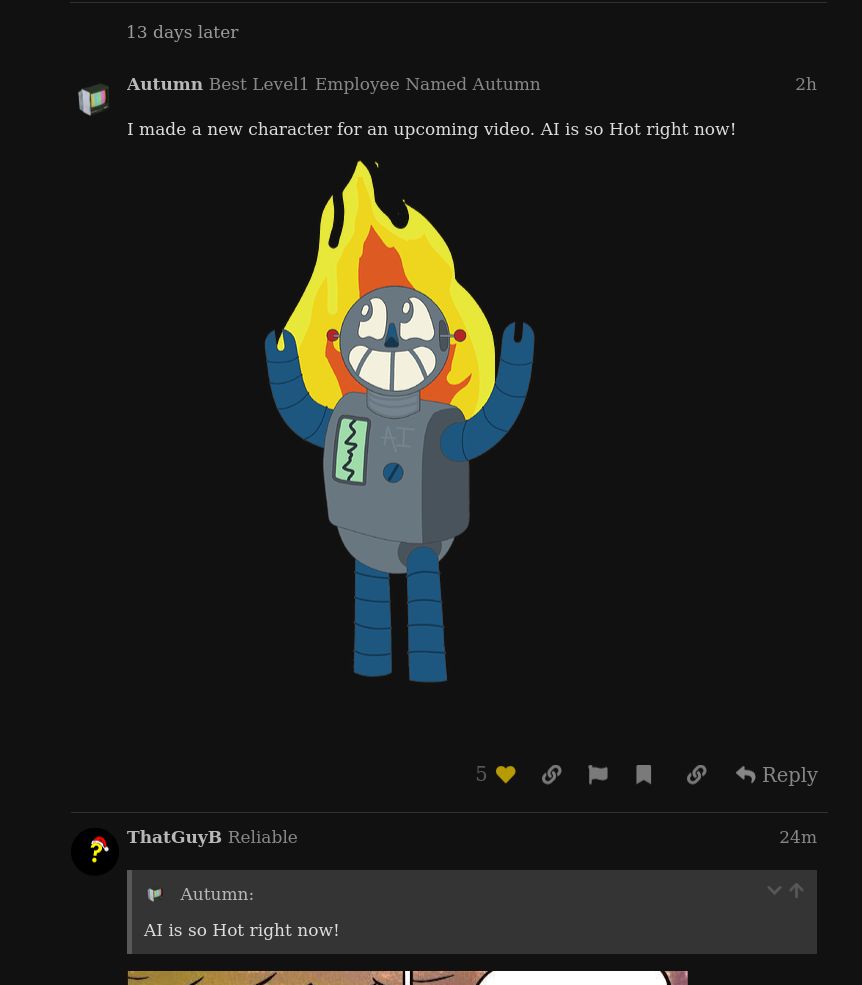
Task: Click the link icon next to Reply
Action: coord(696,775)
